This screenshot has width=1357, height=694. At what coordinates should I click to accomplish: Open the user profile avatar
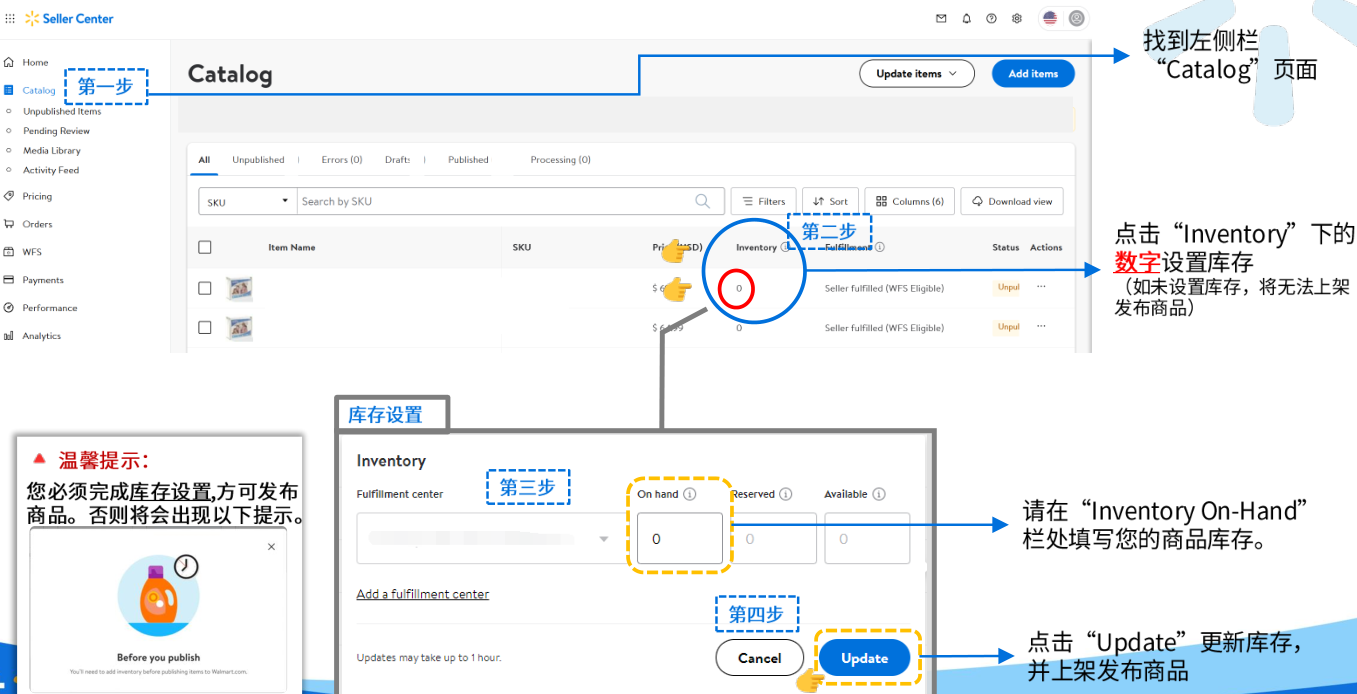[1076, 18]
